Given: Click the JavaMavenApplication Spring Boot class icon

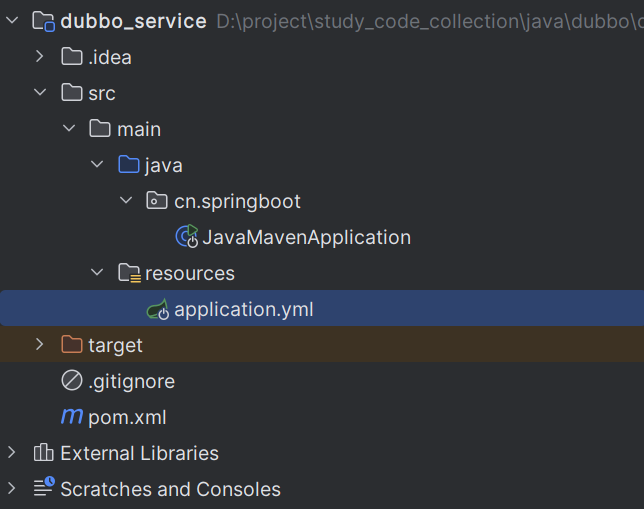Looking at the screenshot, I should pyautogui.click(x=187, y=237).
